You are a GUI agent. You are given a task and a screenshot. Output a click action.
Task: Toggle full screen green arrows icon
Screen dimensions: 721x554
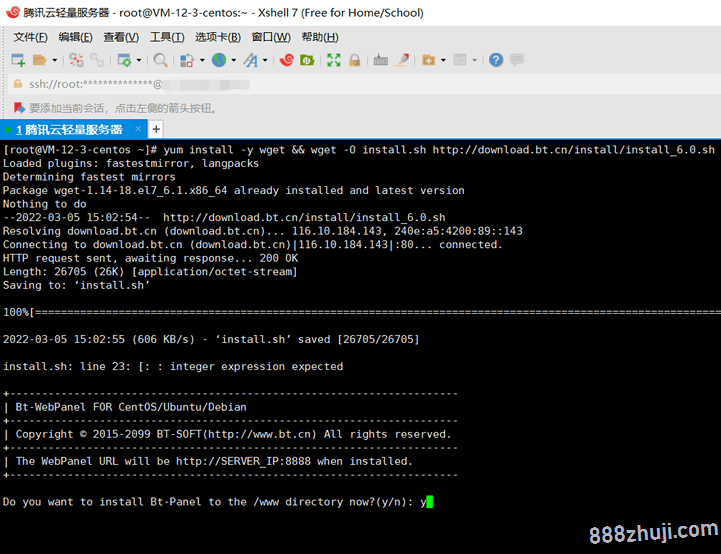pos(333,60)
